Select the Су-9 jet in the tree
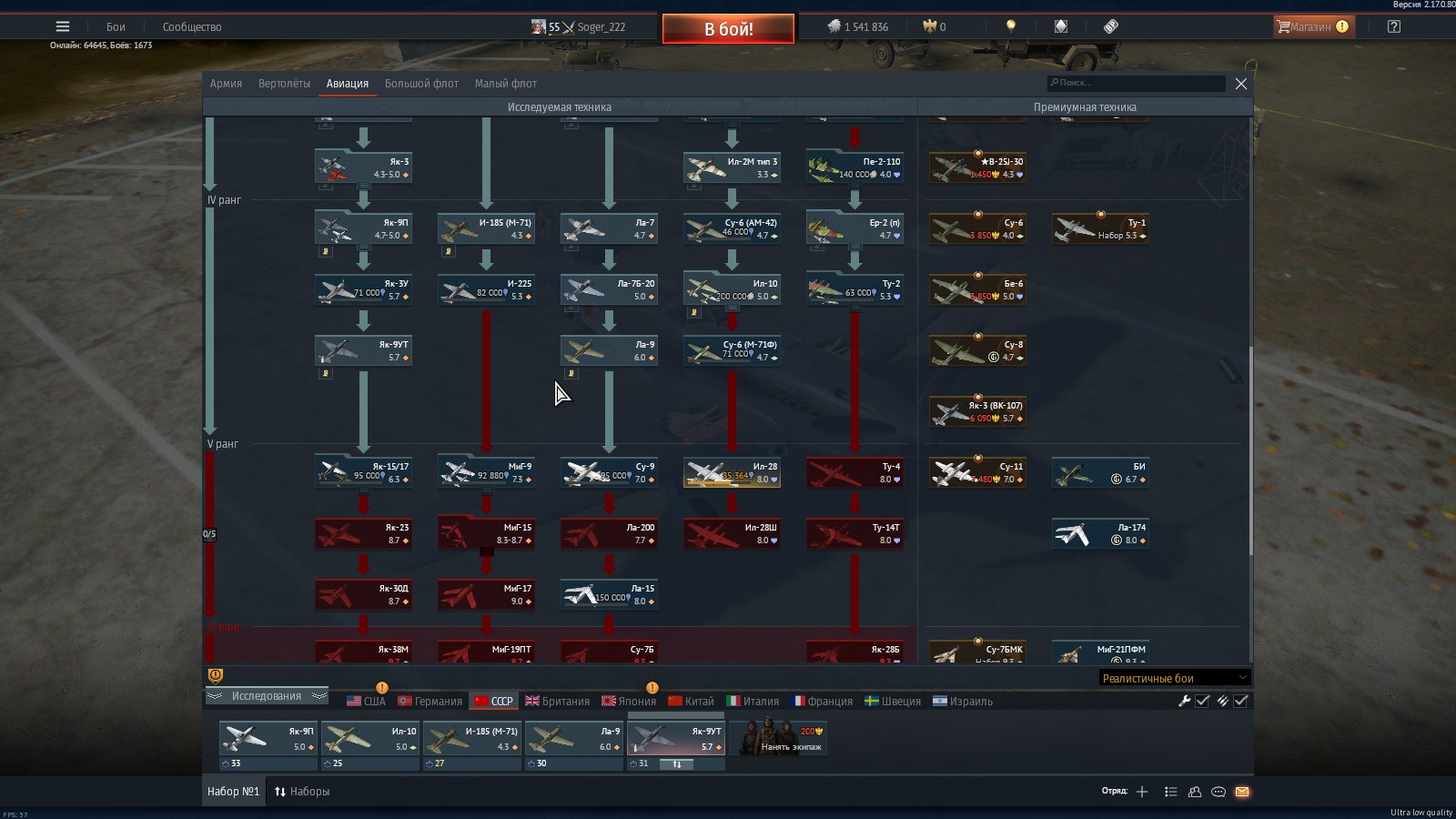1456x819 pixels. coord(609,472)
